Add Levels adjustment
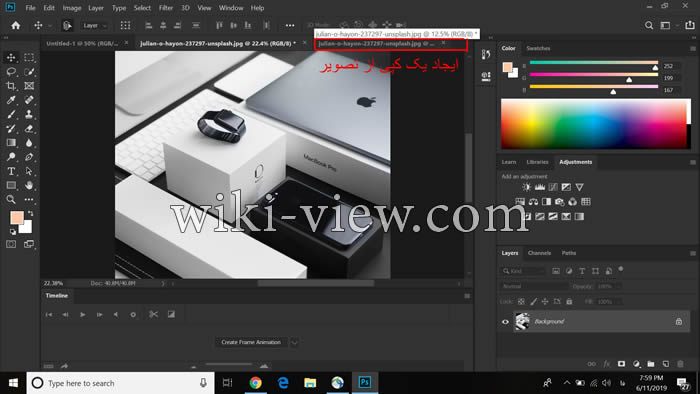 540,187
